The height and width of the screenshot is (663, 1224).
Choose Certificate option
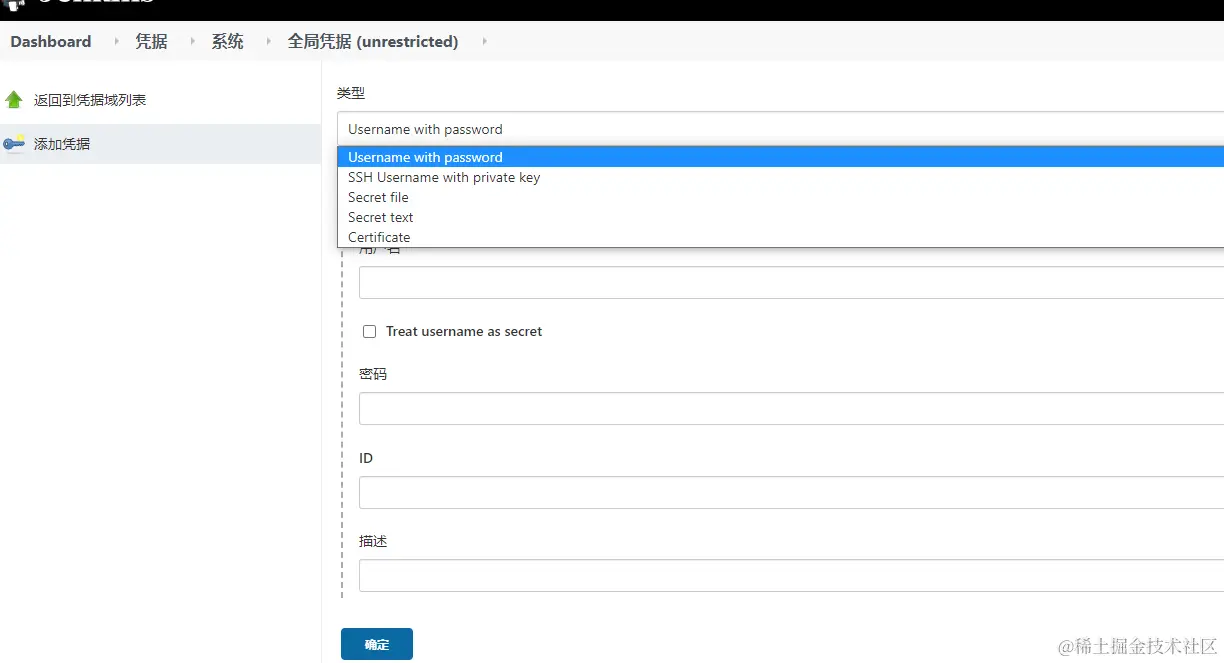pyautogui.click(x=780, y=237)
